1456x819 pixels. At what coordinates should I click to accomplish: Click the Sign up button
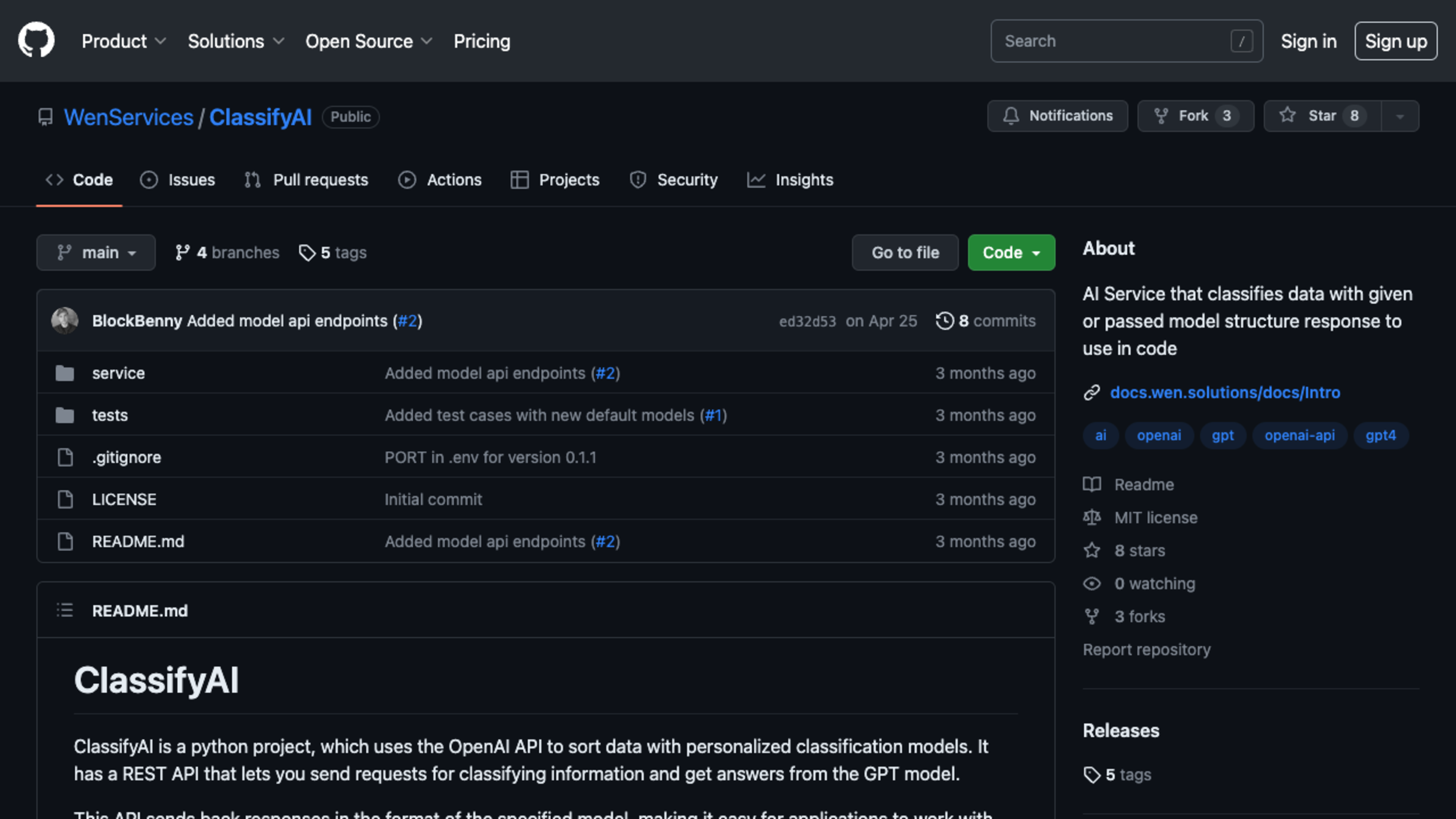[x=1395, y=41]
